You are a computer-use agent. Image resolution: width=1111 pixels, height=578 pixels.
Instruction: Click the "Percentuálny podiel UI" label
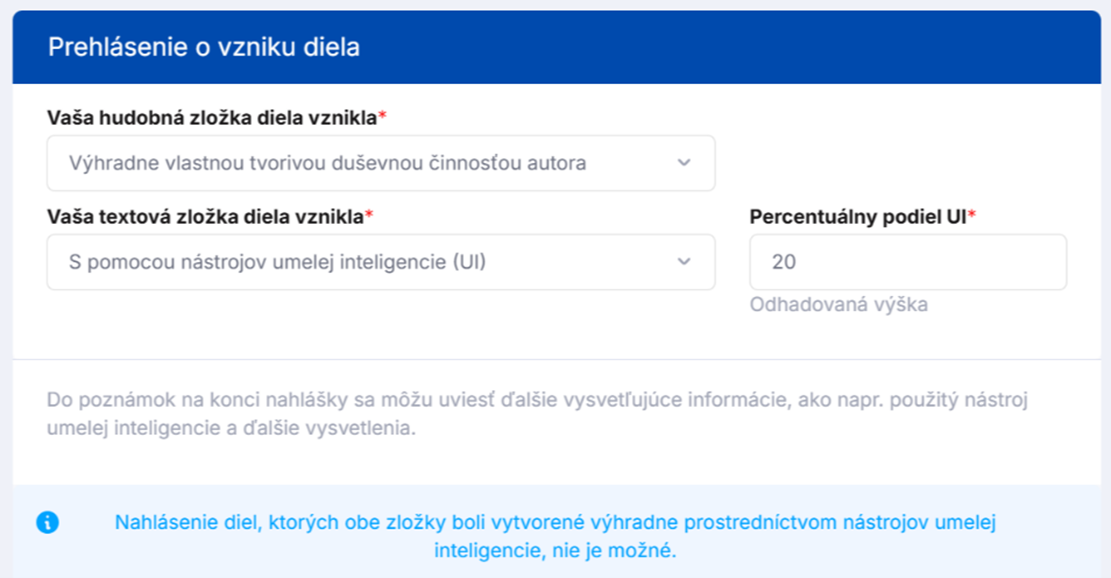[857, 216]
